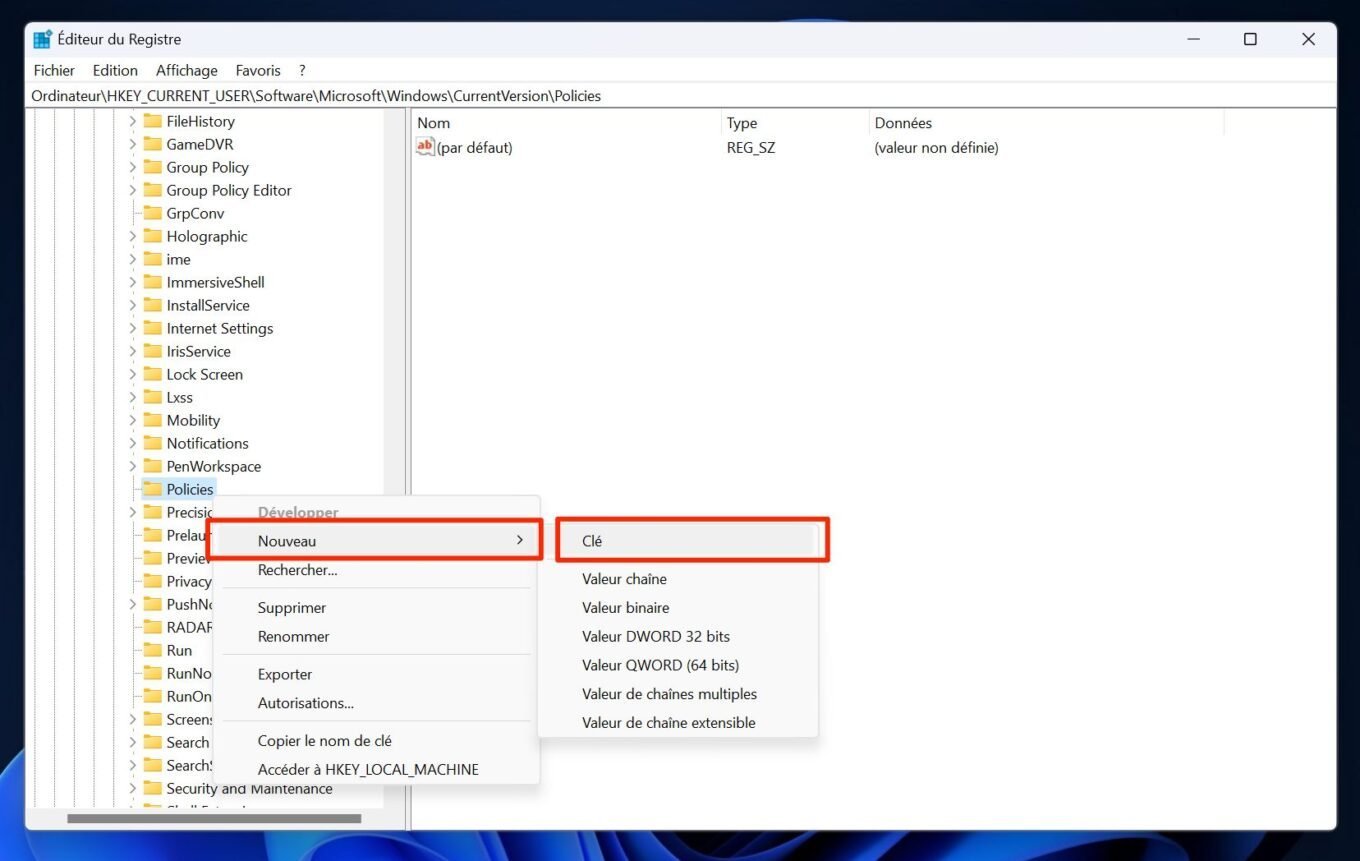The image size is (1360, 861).
Task: Open the Favoris menu
Action: coord(258,70)
